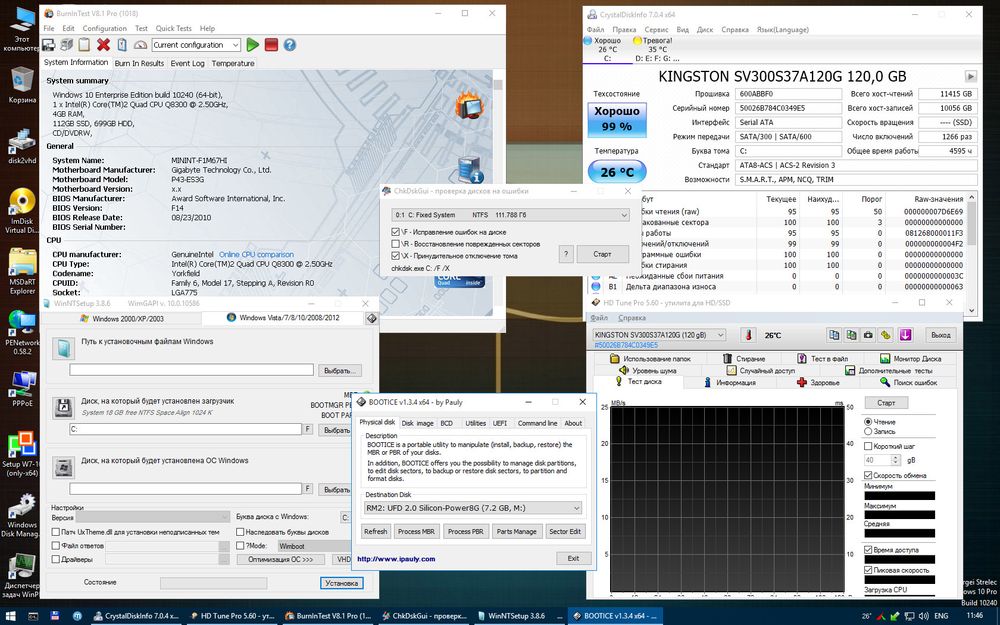Toggle the Время доступа checkbox
Screen dimensions: 1000x625
[x=868, y=550]
